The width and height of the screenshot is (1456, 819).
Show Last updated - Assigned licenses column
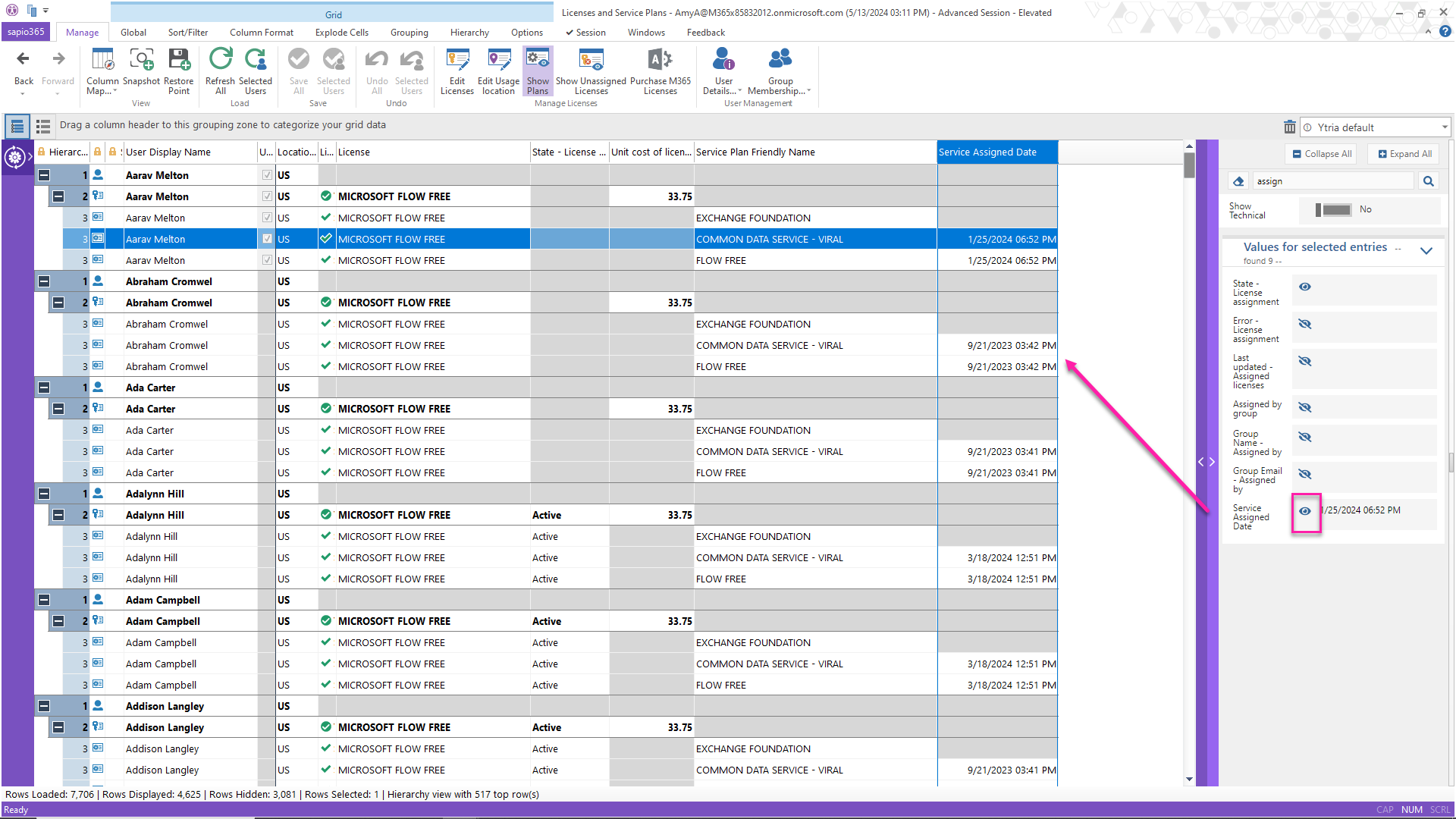[x=1305, y=361]
